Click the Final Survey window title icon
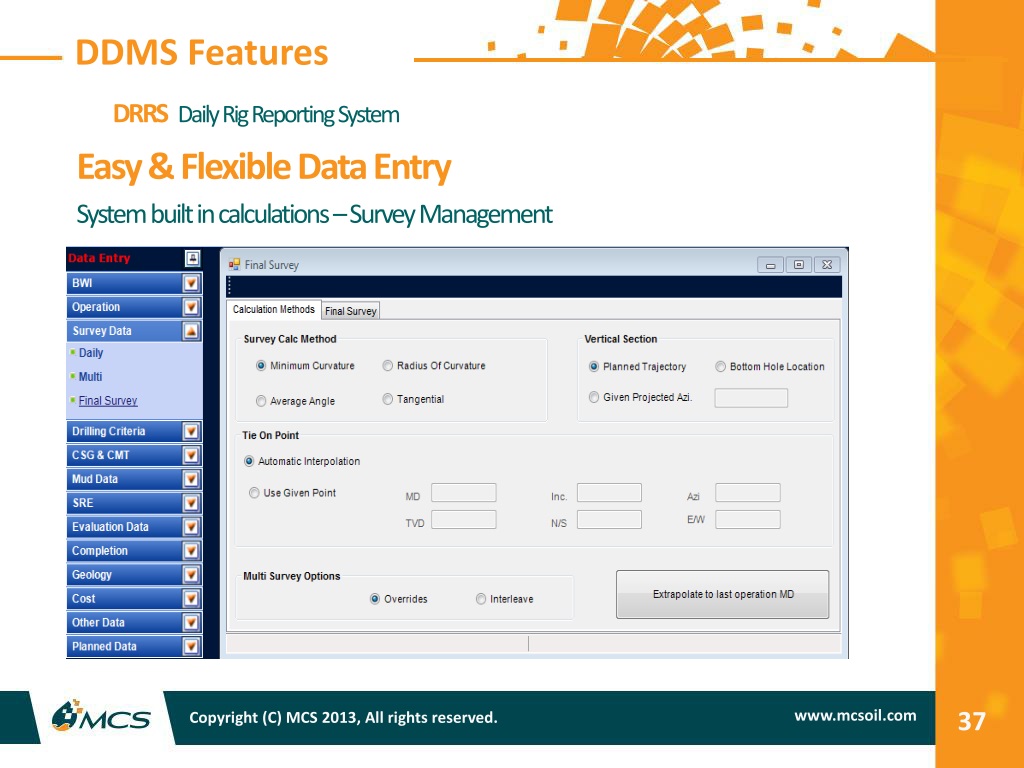Screen dimensions: 1024x768 click(234, 264)
